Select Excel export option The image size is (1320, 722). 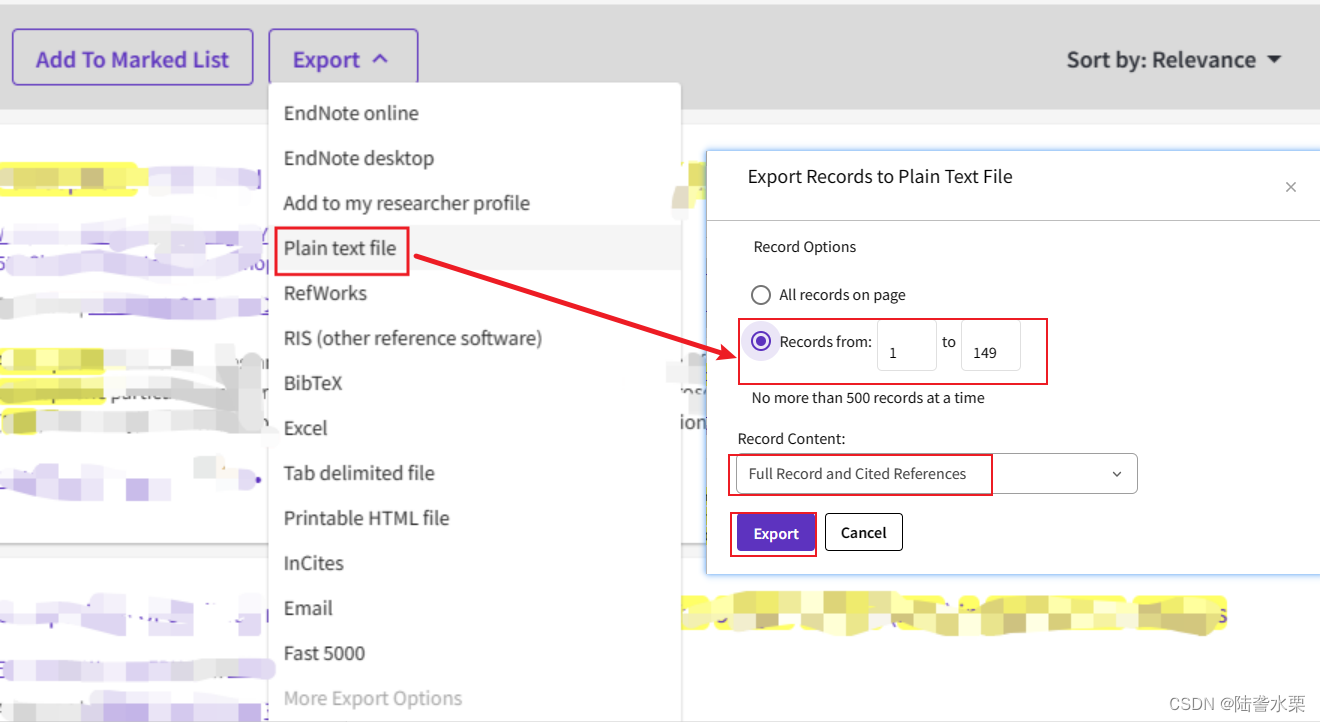(x=474, y=428)
